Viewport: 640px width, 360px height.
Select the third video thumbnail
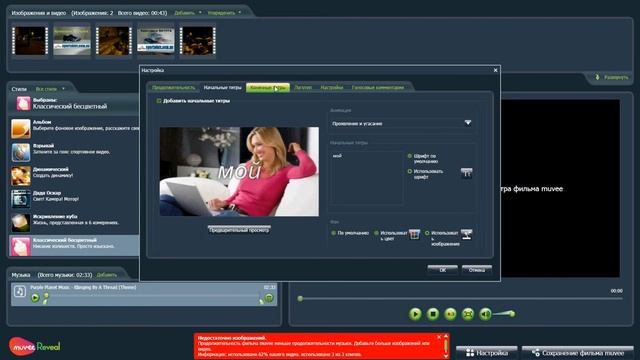(114, 41)
